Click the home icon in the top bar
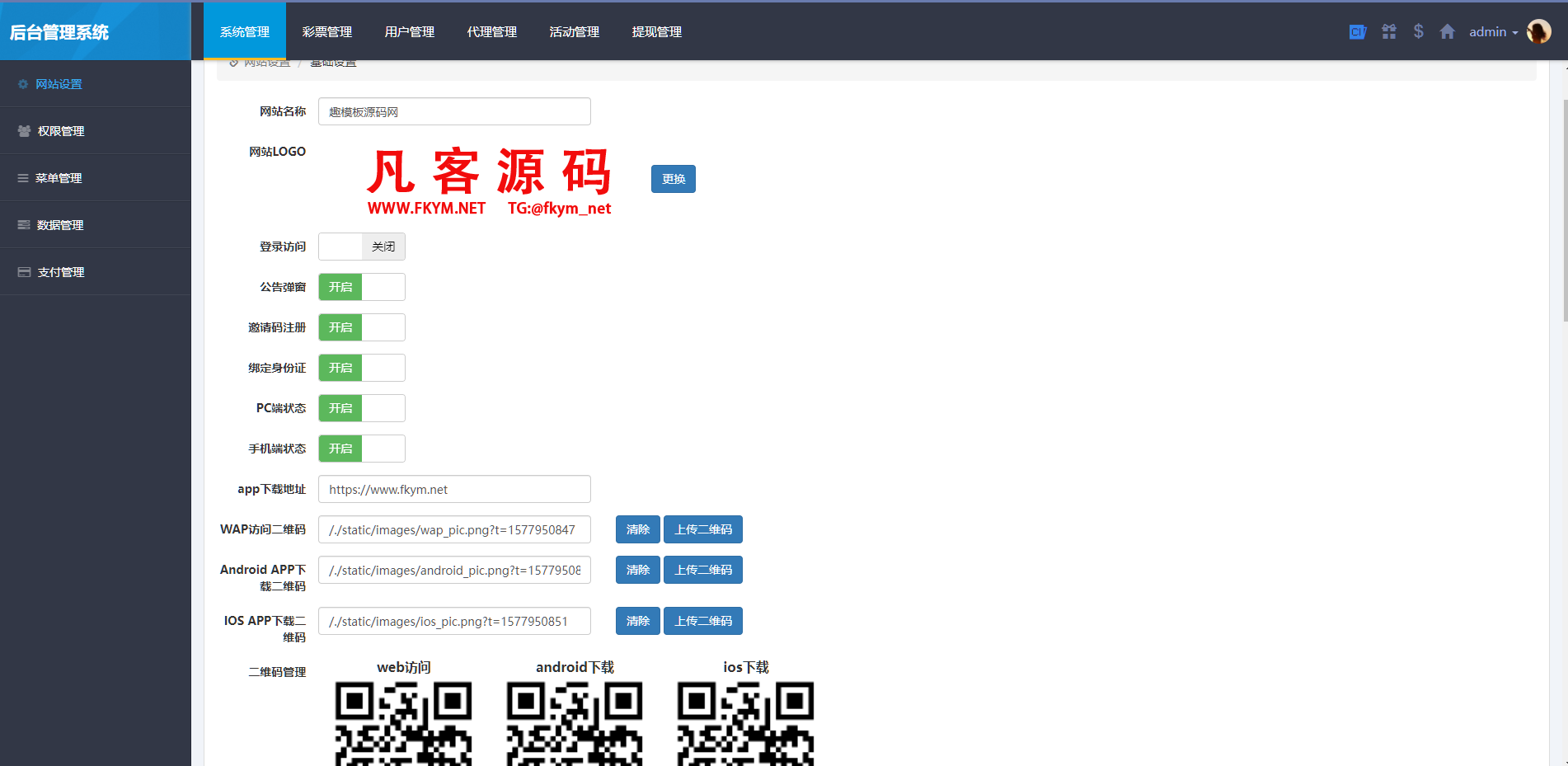This screenshot has width=1568, height=766. point(1448,31)
